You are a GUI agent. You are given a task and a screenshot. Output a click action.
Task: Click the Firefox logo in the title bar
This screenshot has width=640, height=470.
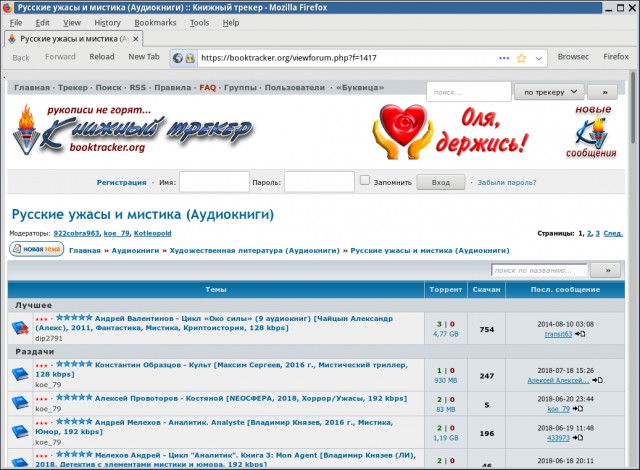point(7,7)
